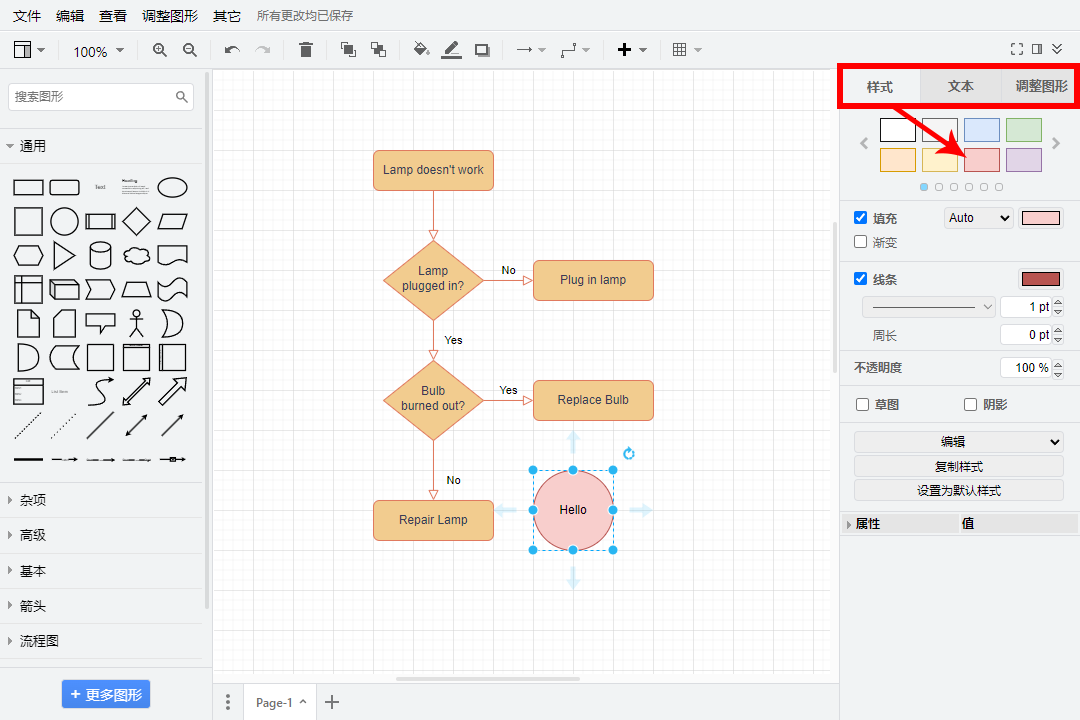The height and width of the screenshot is (720, 1080).
Task: Uncheck the 线条 line checkbox
Action: 860,278
